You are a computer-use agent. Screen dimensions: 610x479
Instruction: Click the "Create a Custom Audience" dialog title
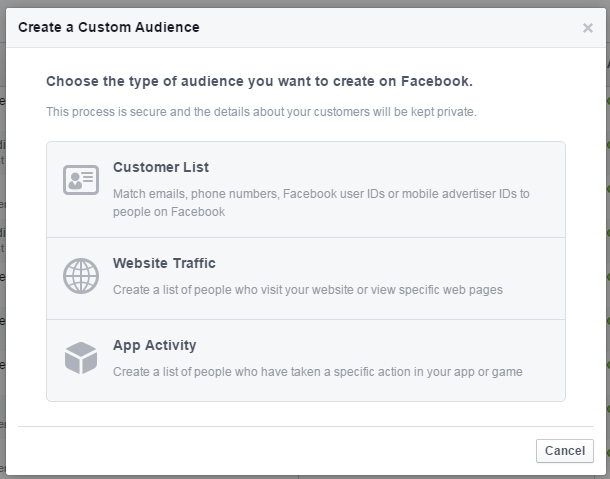tap(109, 27)
